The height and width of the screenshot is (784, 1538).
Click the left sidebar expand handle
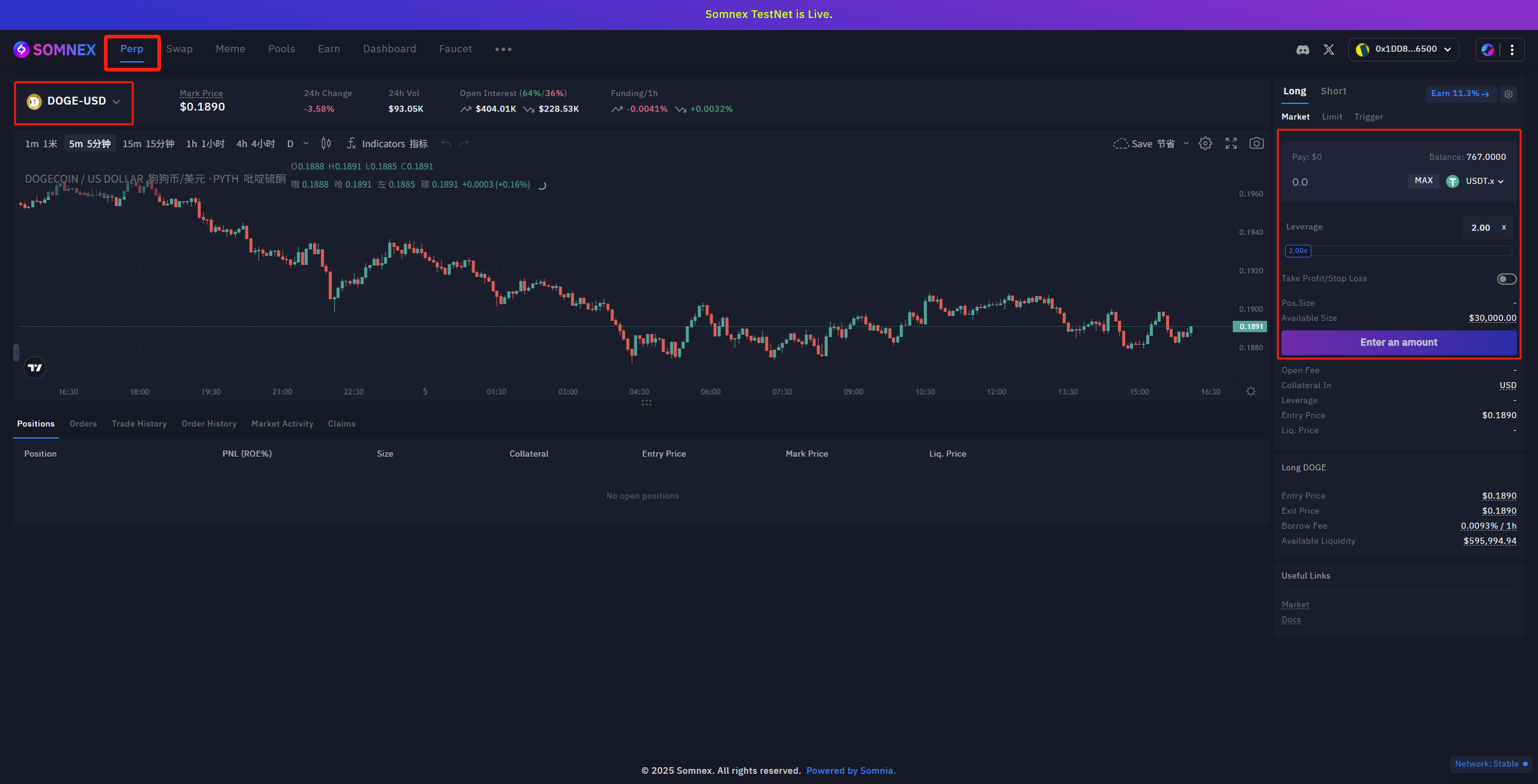pyautogui.click(x=16, y=352)
